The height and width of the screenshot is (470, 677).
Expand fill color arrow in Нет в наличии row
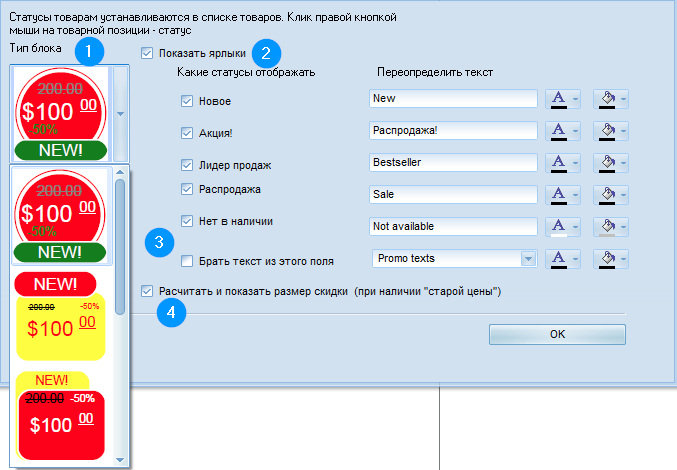[623, 227]
